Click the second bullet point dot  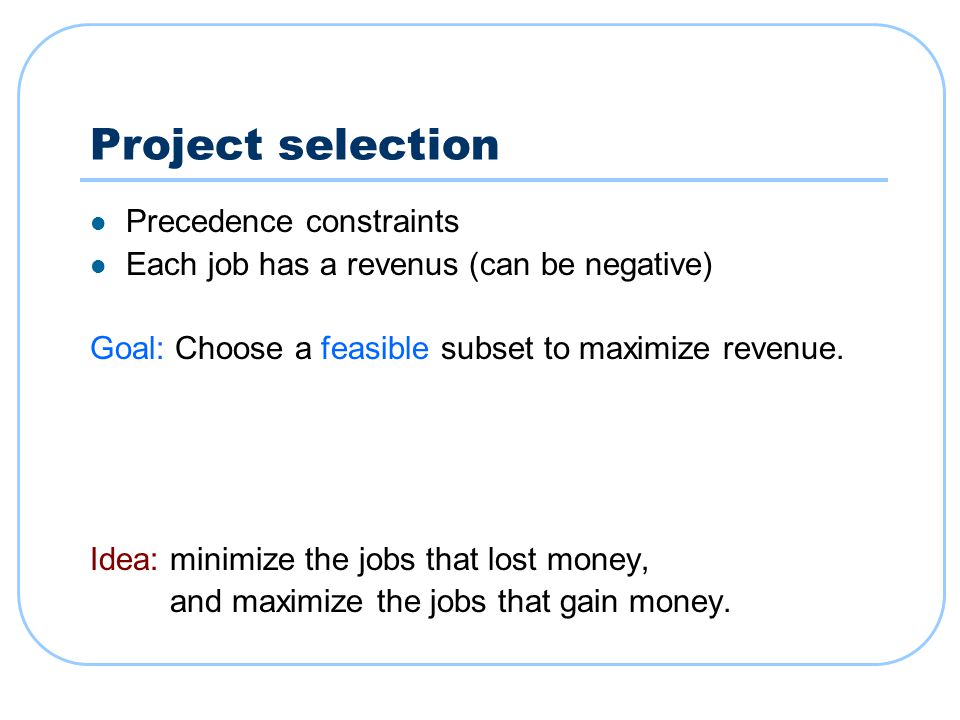click(98, 266)
